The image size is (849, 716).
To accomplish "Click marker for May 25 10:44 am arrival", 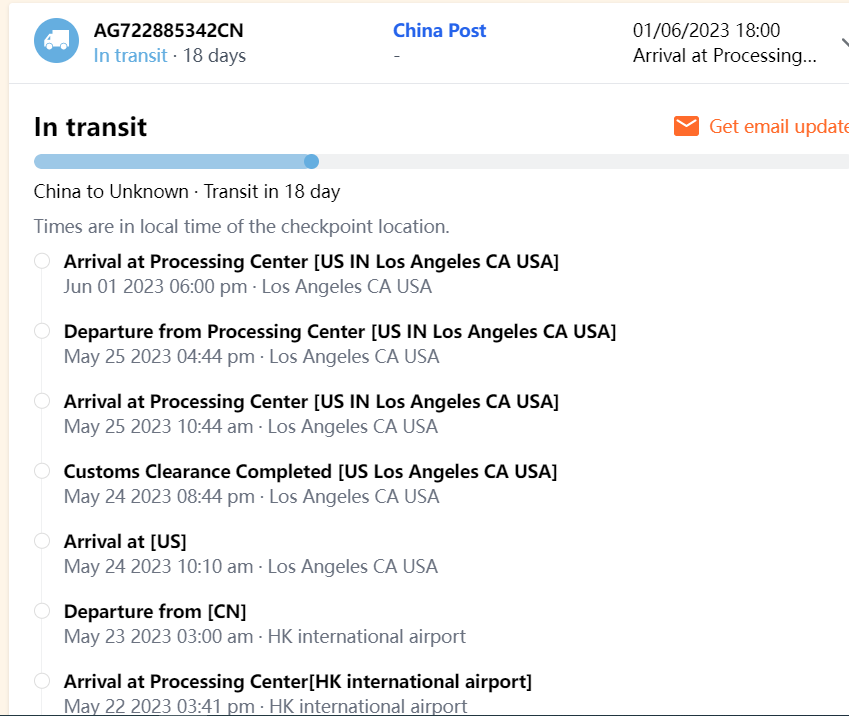I will click(x=42, y=401).
